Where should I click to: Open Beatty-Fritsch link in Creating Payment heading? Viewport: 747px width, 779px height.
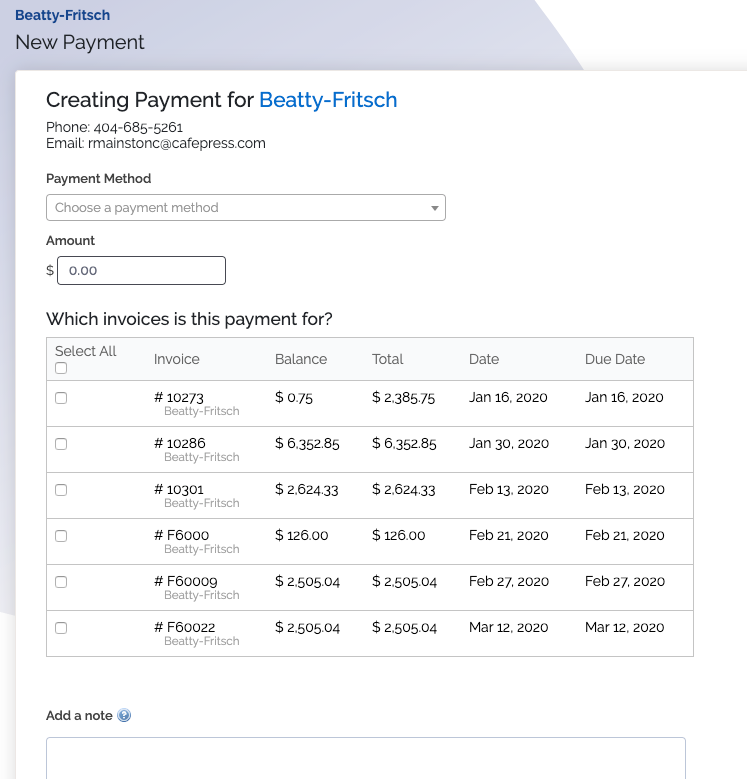[x=328, y=100]
